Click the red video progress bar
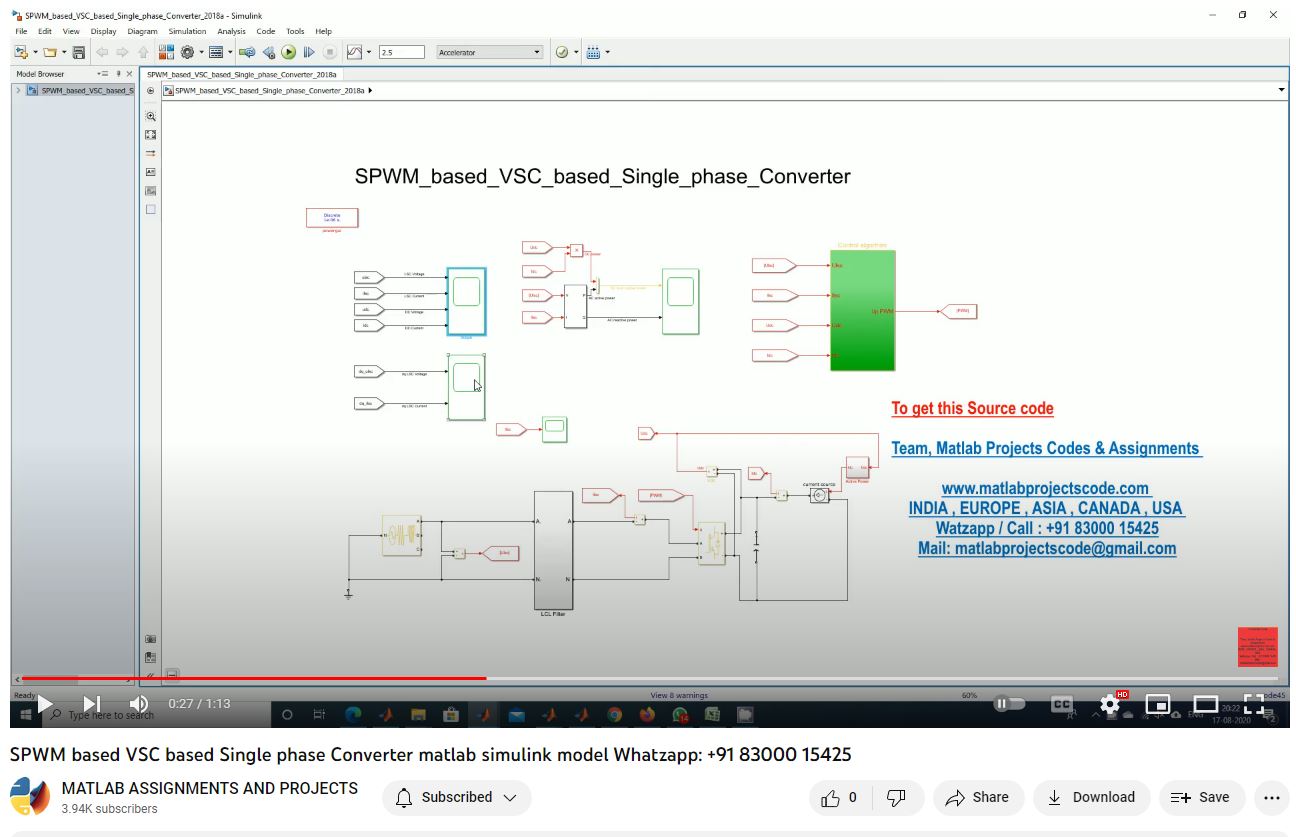The width and height of the screenshot is (1296, 837). pos(300,678)
